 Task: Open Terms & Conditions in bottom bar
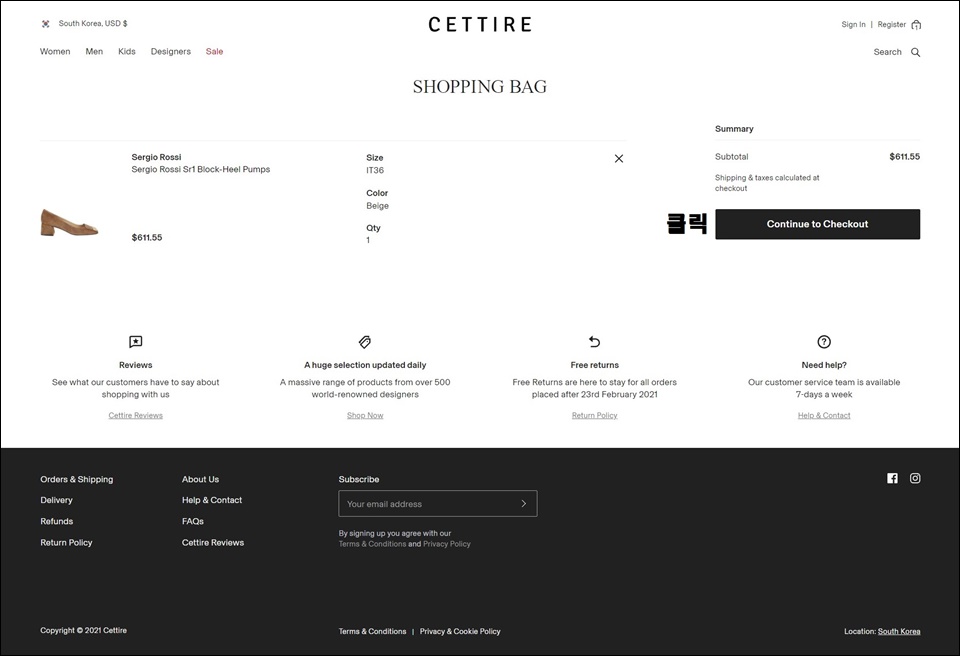pyautogui.click(x=372, y=631)
